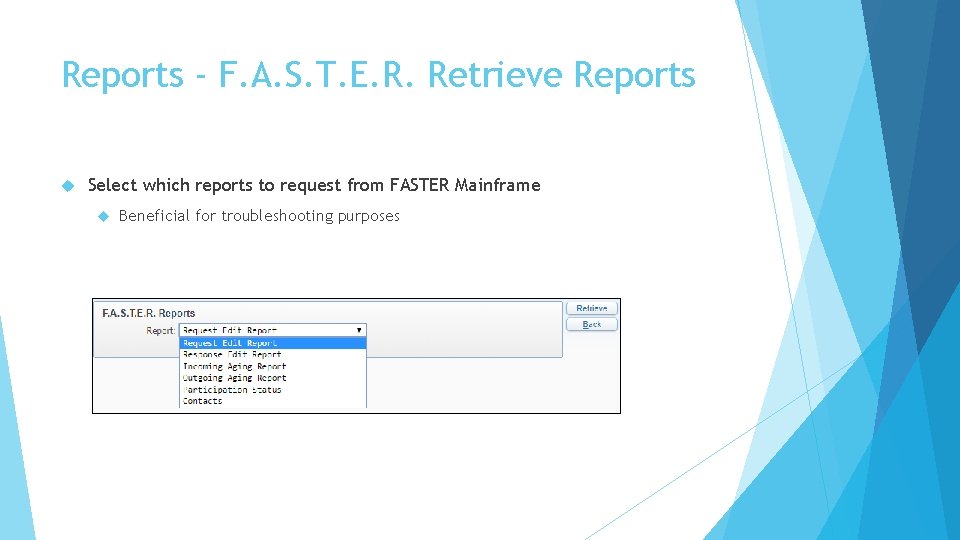960x540 pixels.
Task: Click the Retrieve button
Action: [591, 308]
